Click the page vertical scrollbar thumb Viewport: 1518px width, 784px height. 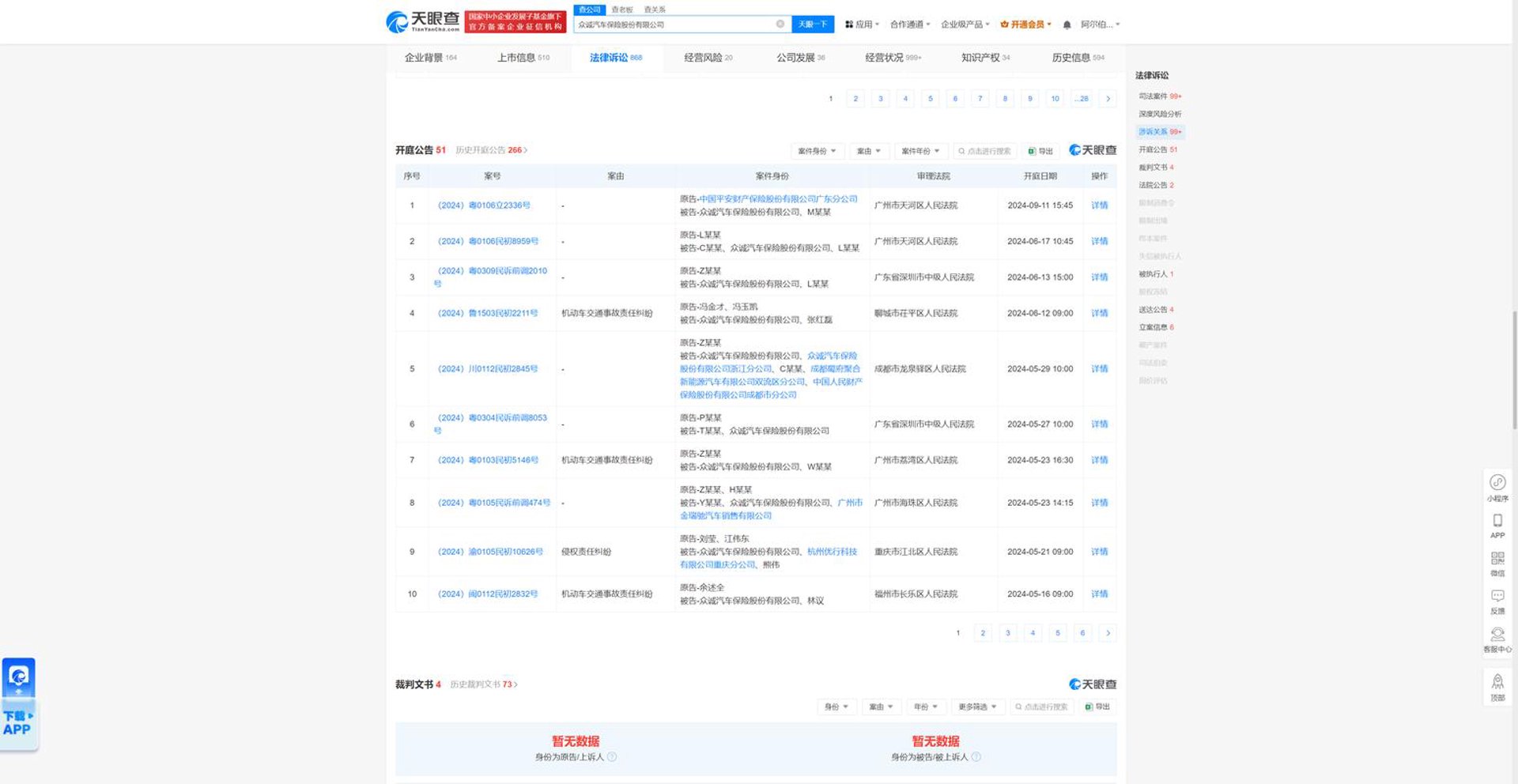[x=1514, y=371]
